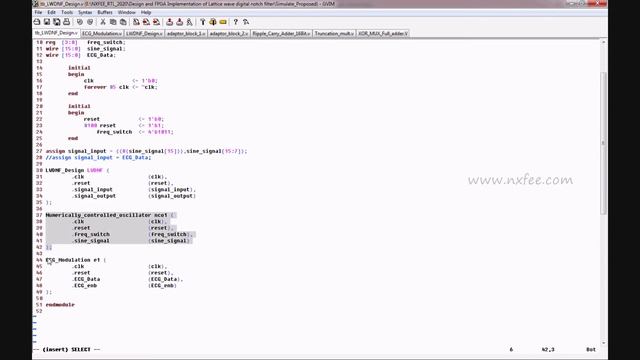Click commented '//assign signal_input' on line 28
The image size is (640, 360).
point(79,158)
